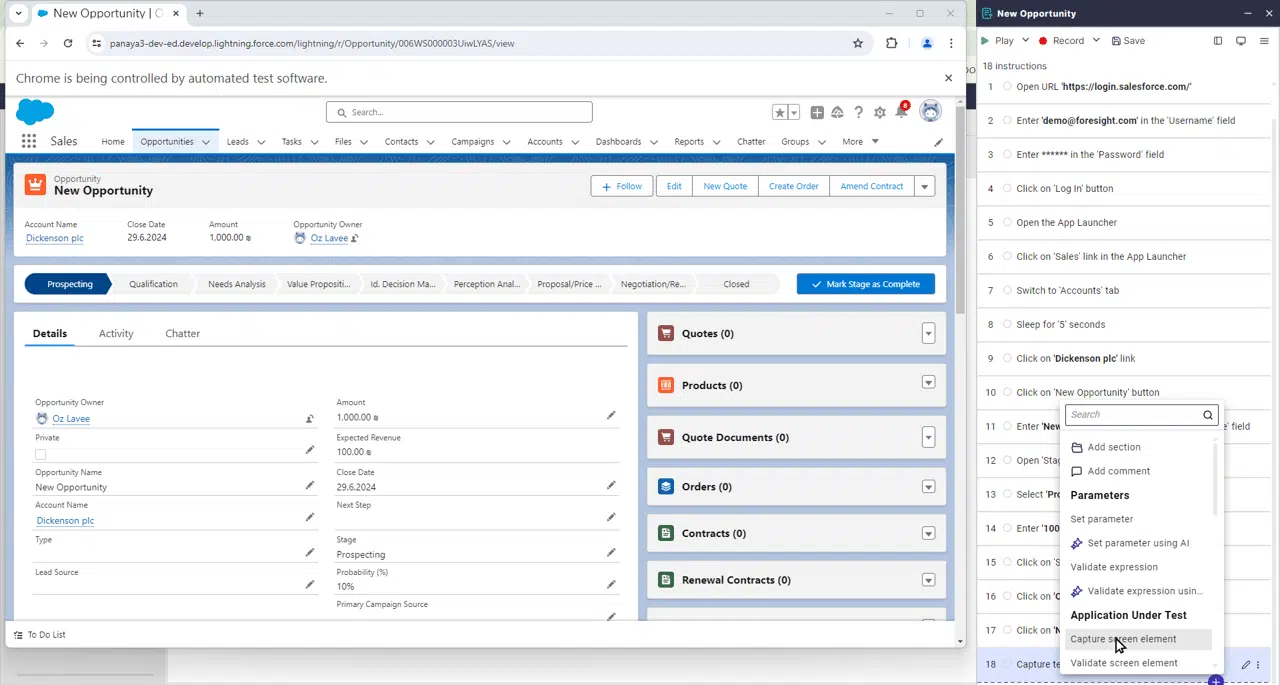Open the Notifications bell

point(901,112)
